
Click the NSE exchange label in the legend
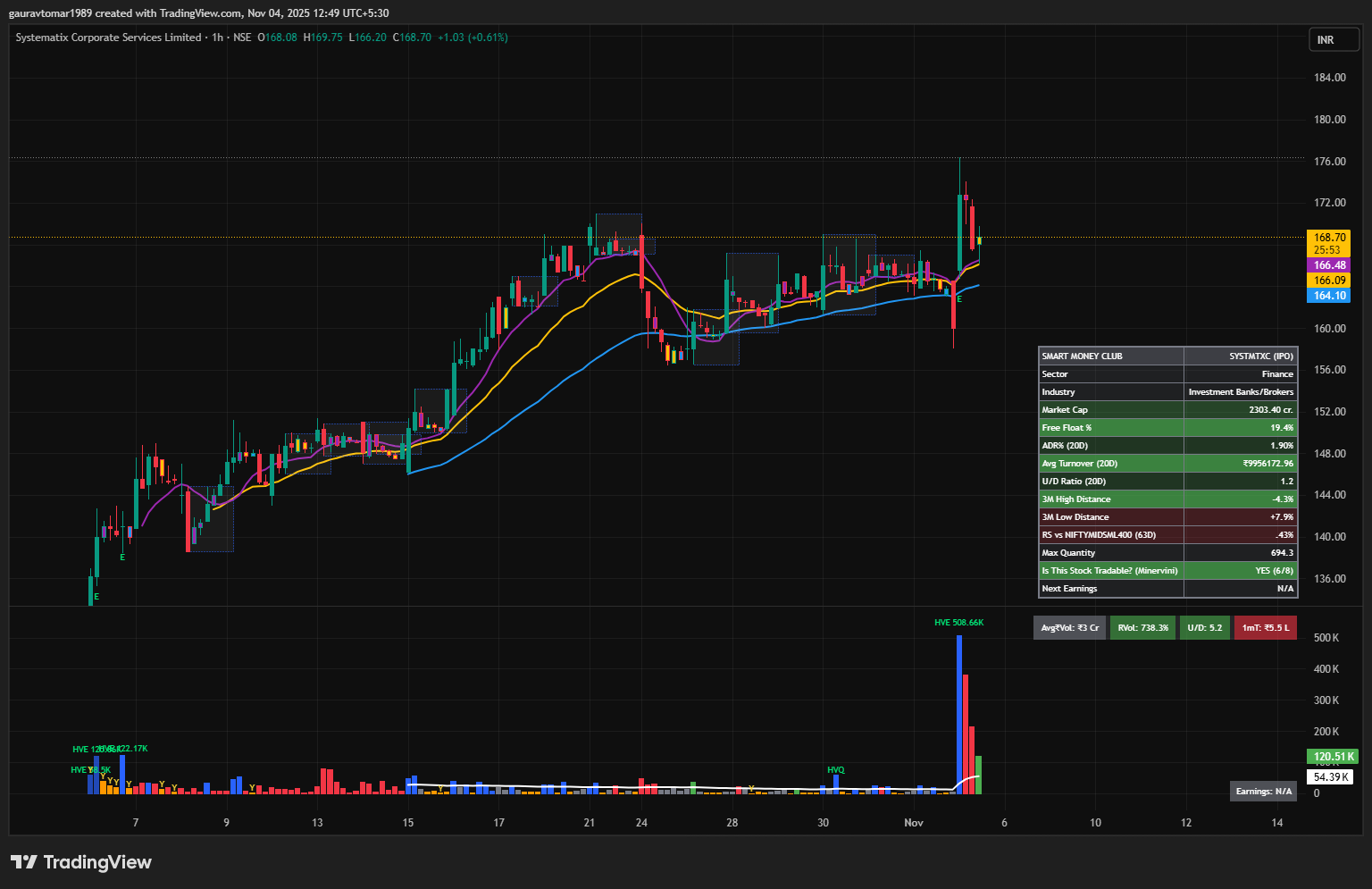point(241,38)
